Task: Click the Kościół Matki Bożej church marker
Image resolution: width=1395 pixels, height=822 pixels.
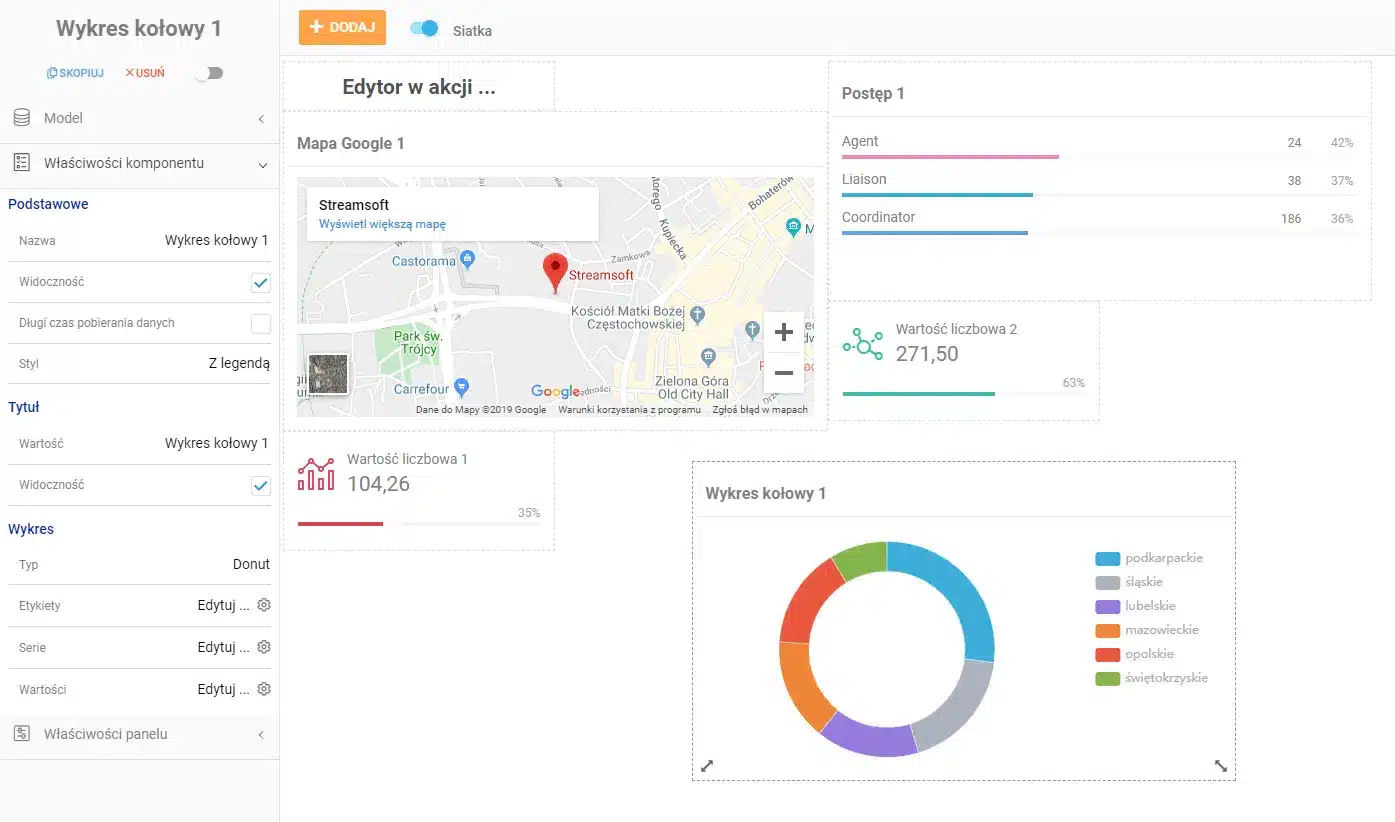Action: [x=699, y=315]
